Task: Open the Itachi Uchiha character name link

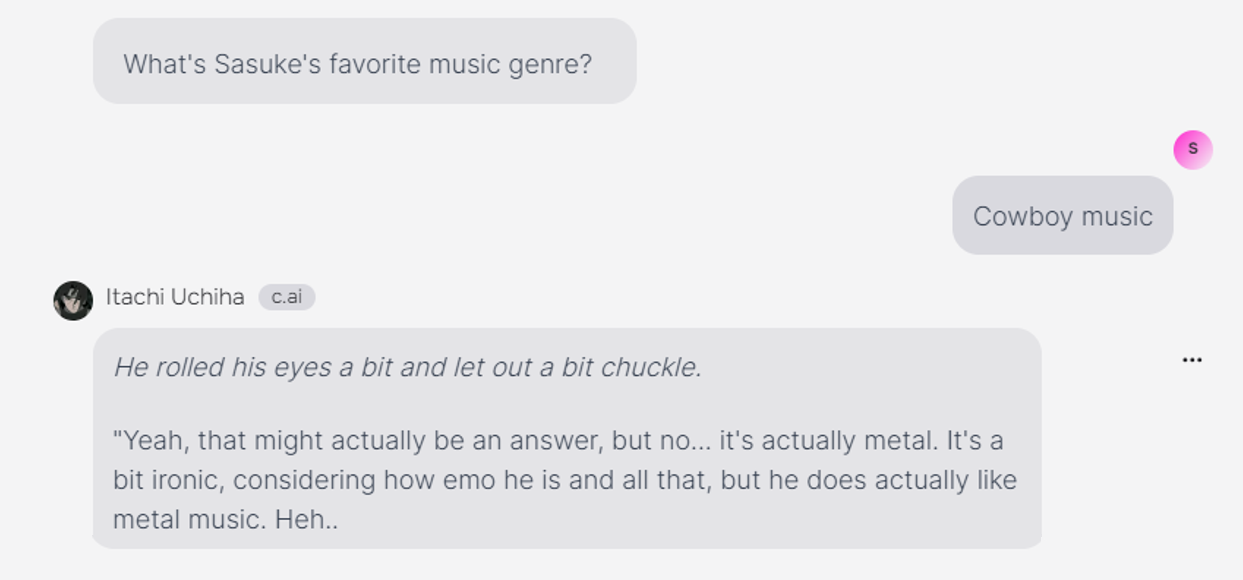Action: pyautogui.click(x=175, y=297)
